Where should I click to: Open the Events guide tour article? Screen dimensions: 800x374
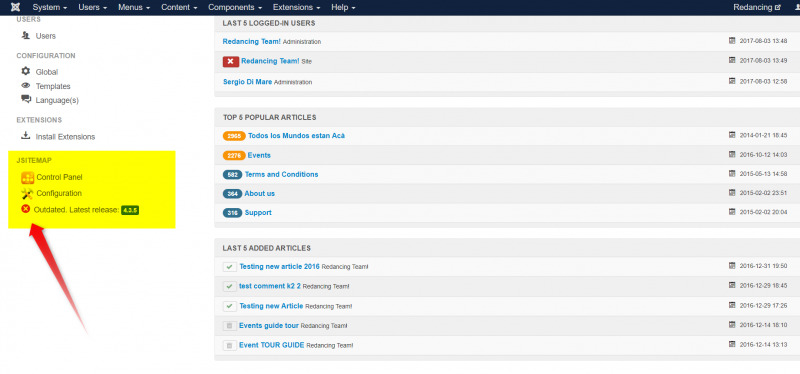[269, 326]
